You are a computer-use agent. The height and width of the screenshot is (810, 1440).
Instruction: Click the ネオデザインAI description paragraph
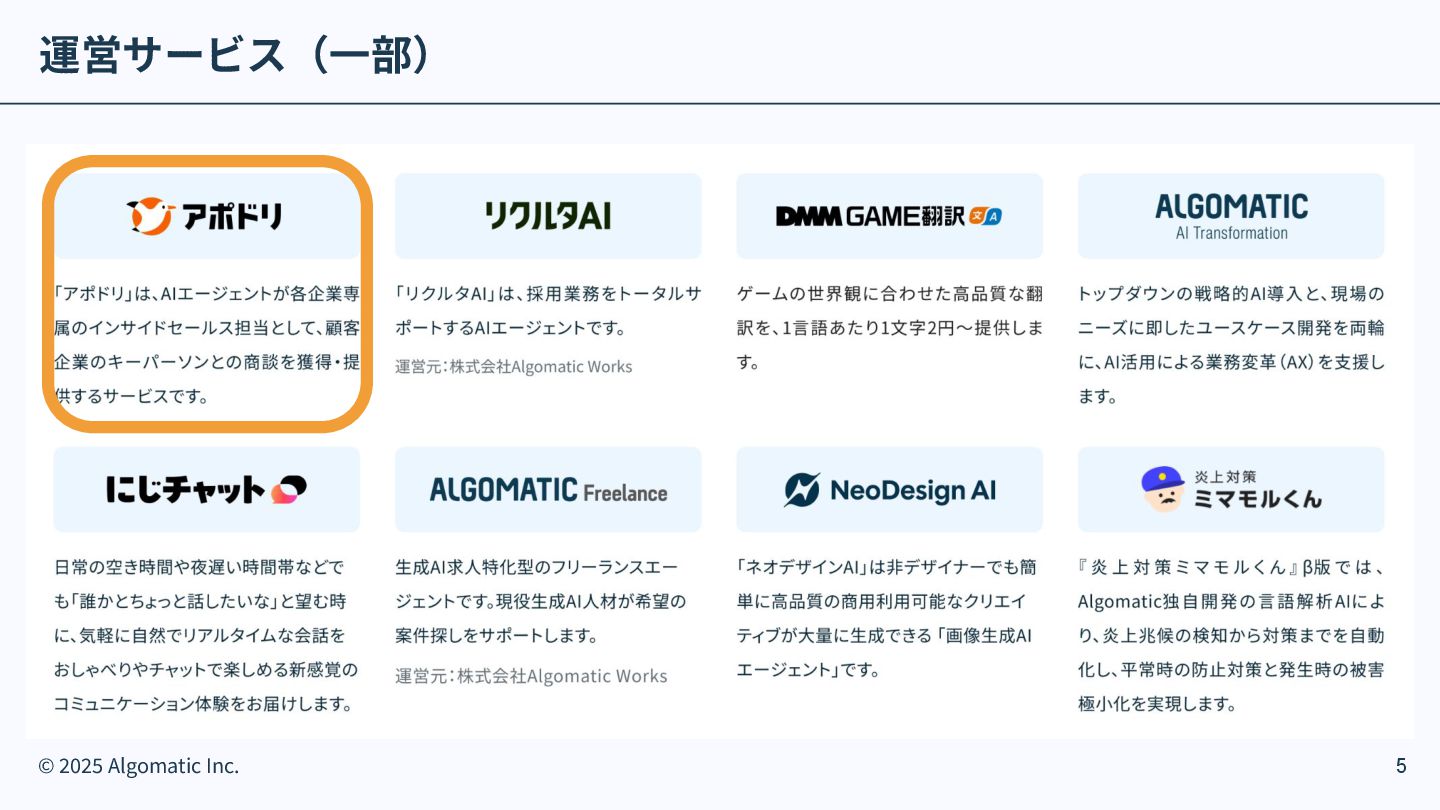887,618
